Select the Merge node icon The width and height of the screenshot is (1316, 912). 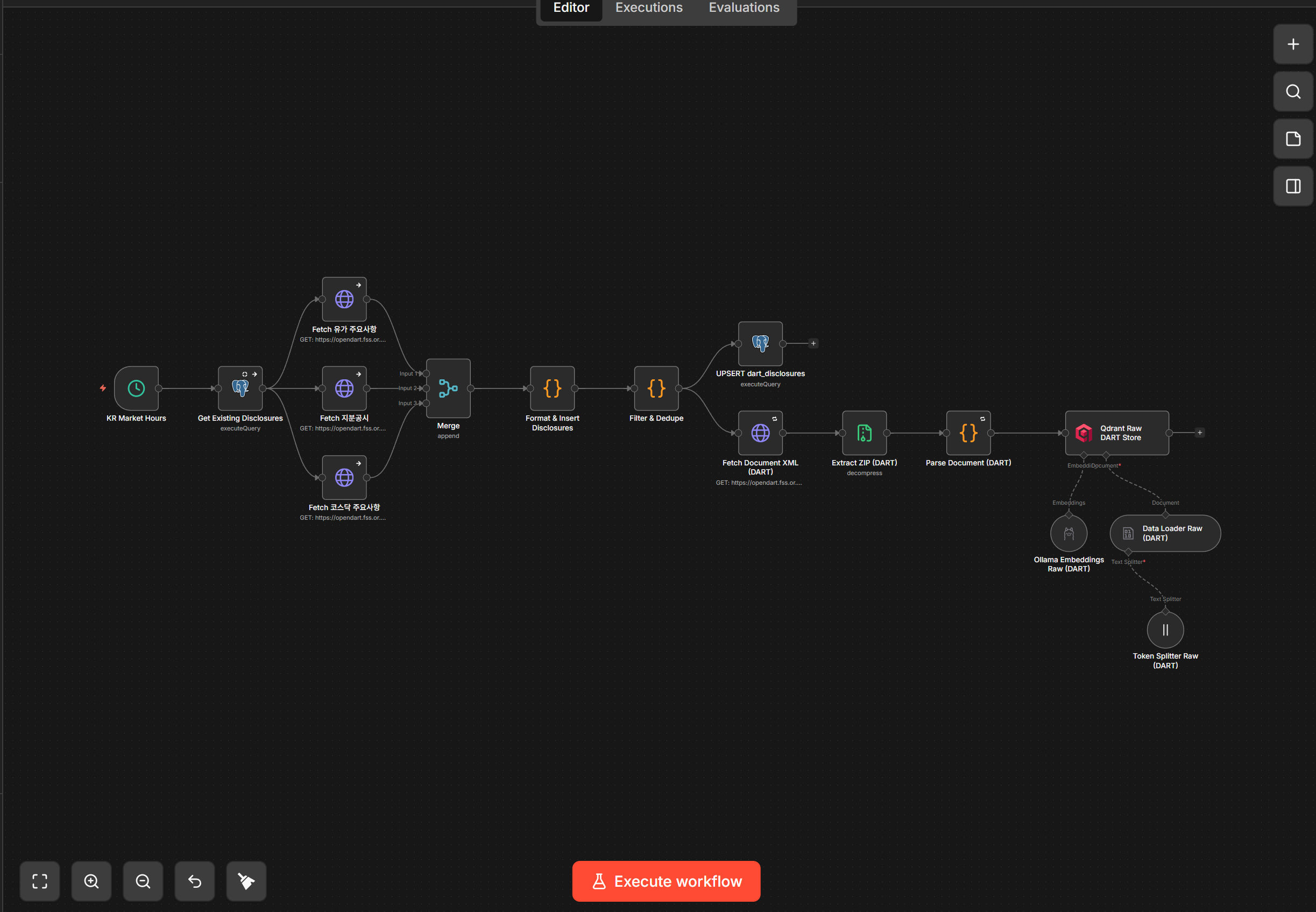point(448,388)
